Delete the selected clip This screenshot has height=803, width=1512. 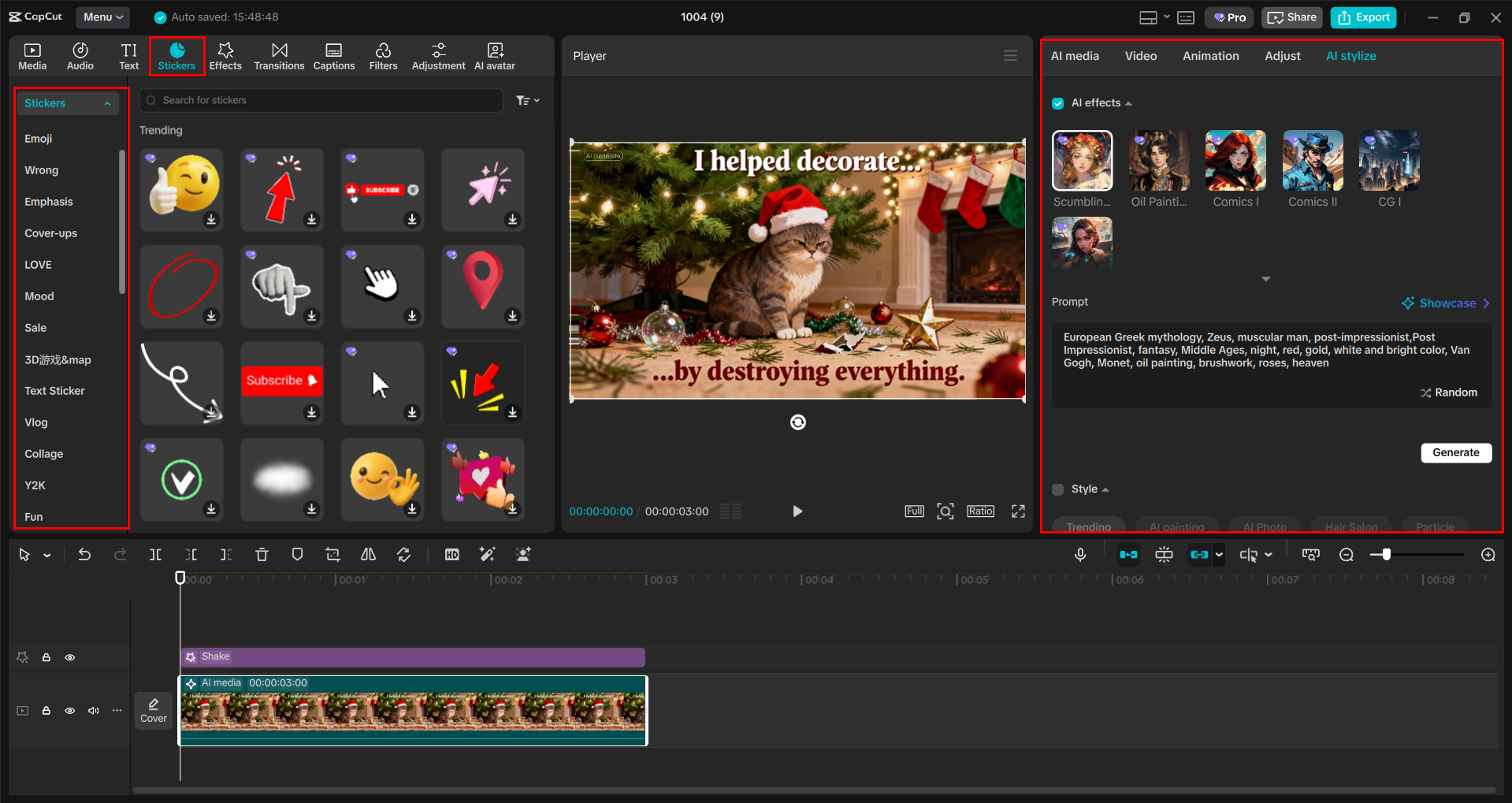coord(262,554)
